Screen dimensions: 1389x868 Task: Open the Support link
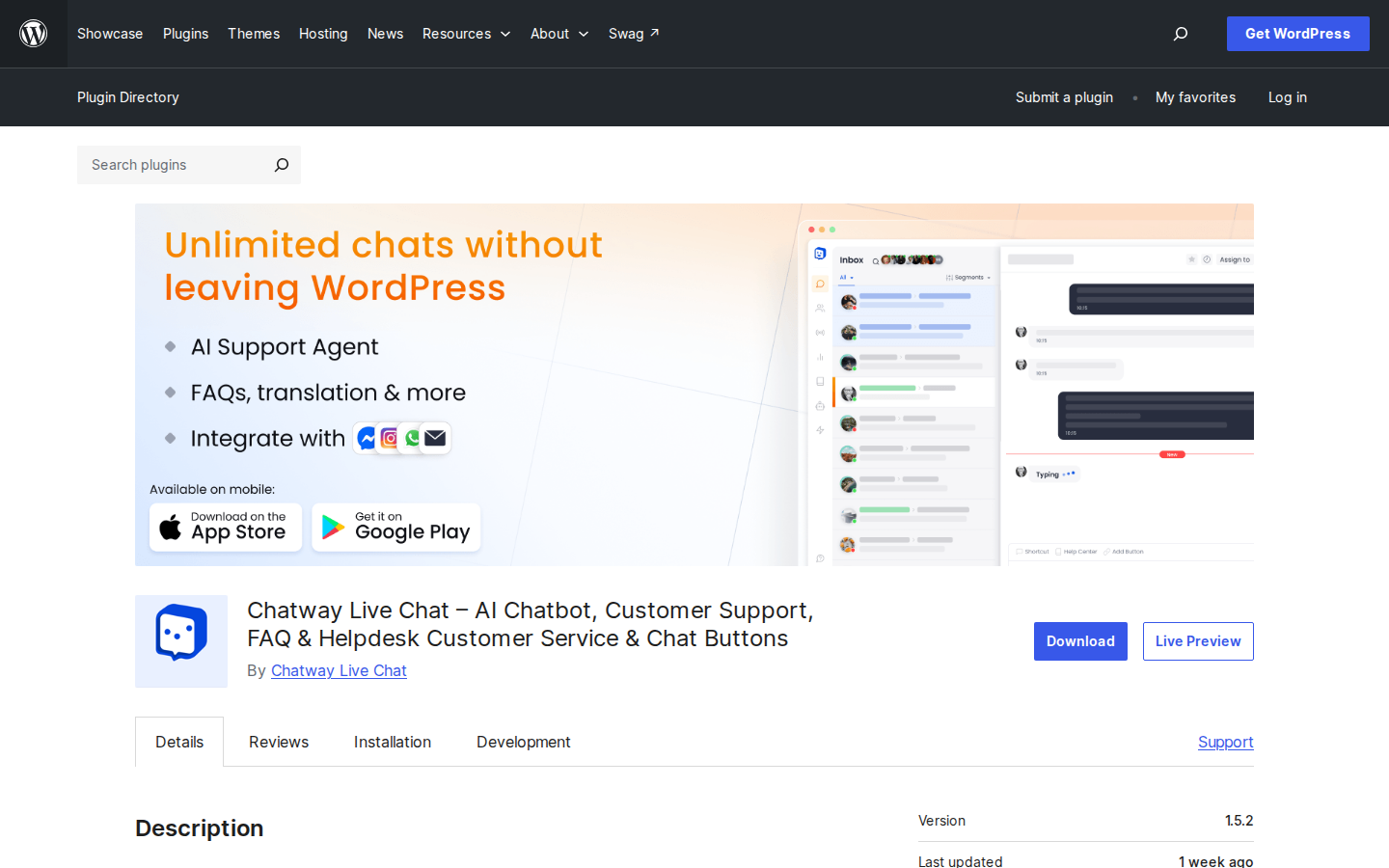click(x=1226, y=742)
